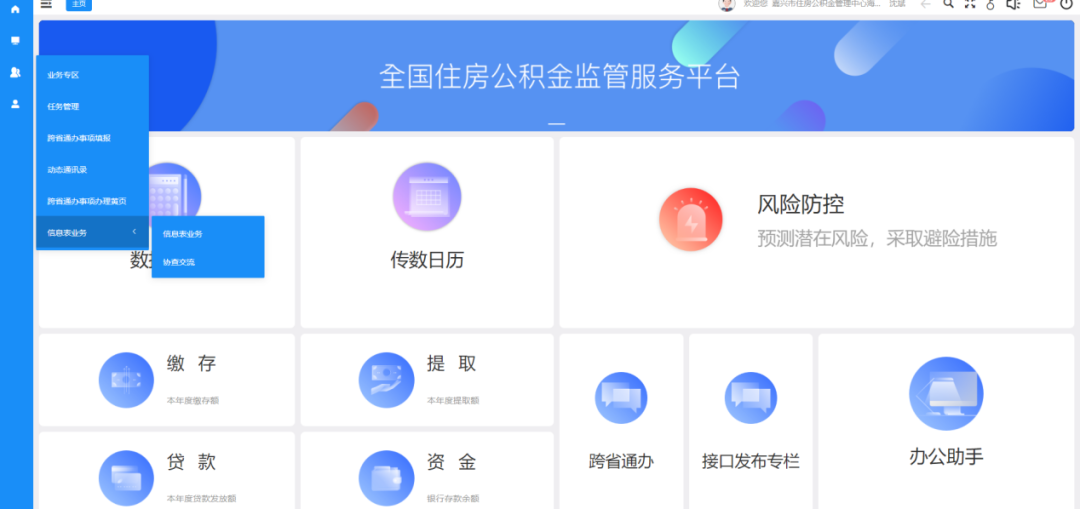Open 任务管理 in the flyout menu

click(63, 106)
